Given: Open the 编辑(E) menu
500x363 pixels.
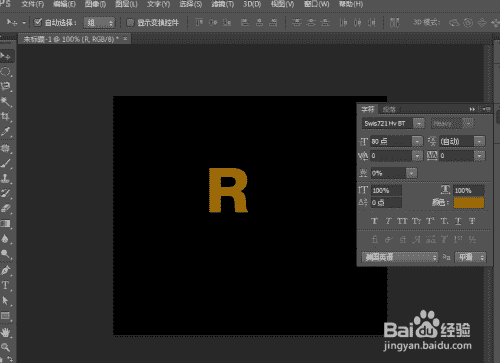Looking at the screenshot, I should coord(64,4).
